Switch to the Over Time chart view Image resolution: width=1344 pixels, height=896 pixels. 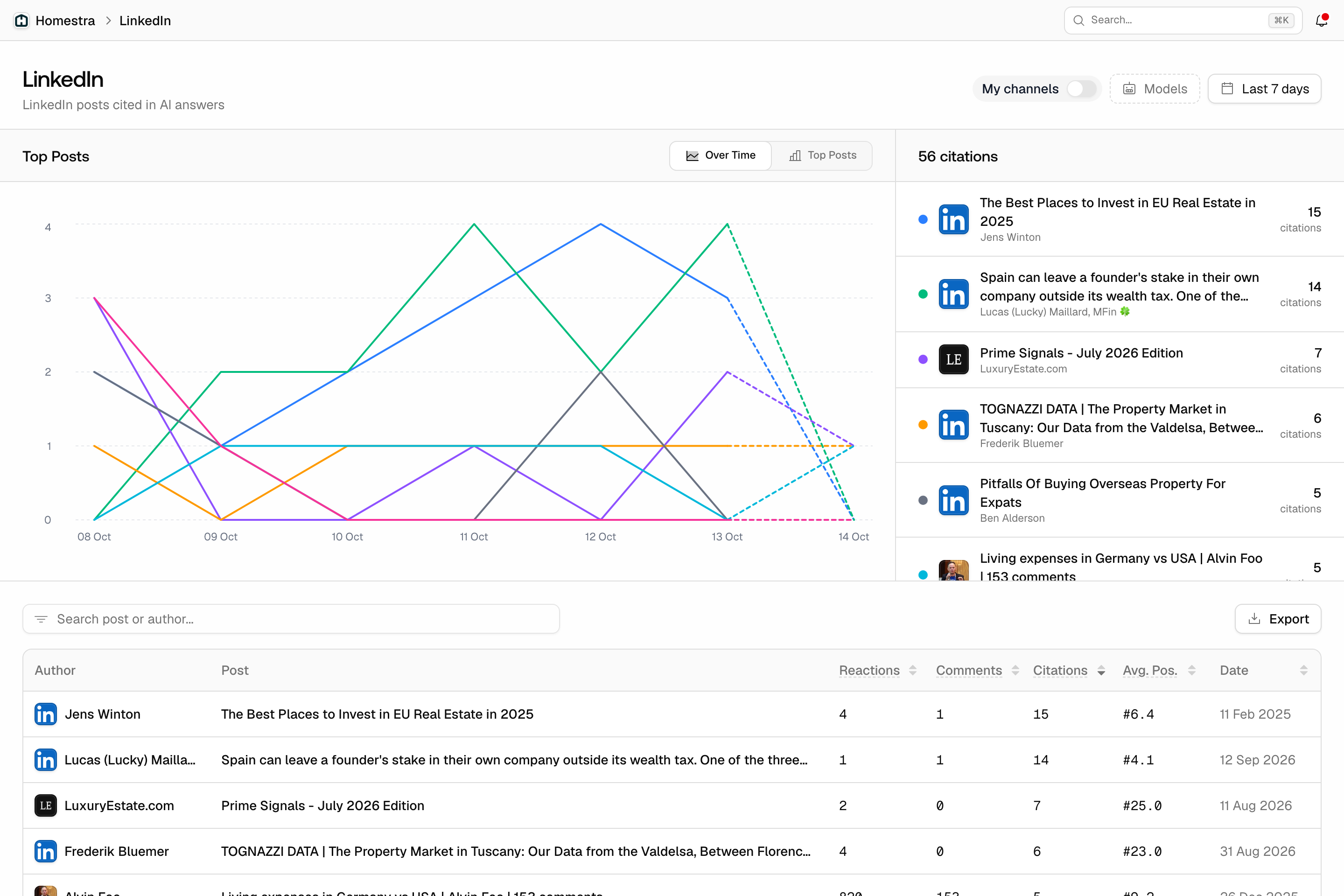coord(721,155)
